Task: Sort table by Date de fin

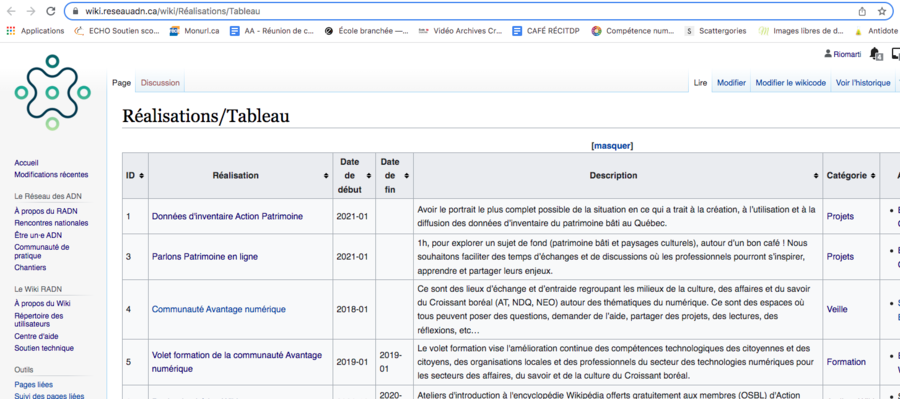Action: click(x=394, y=176)
